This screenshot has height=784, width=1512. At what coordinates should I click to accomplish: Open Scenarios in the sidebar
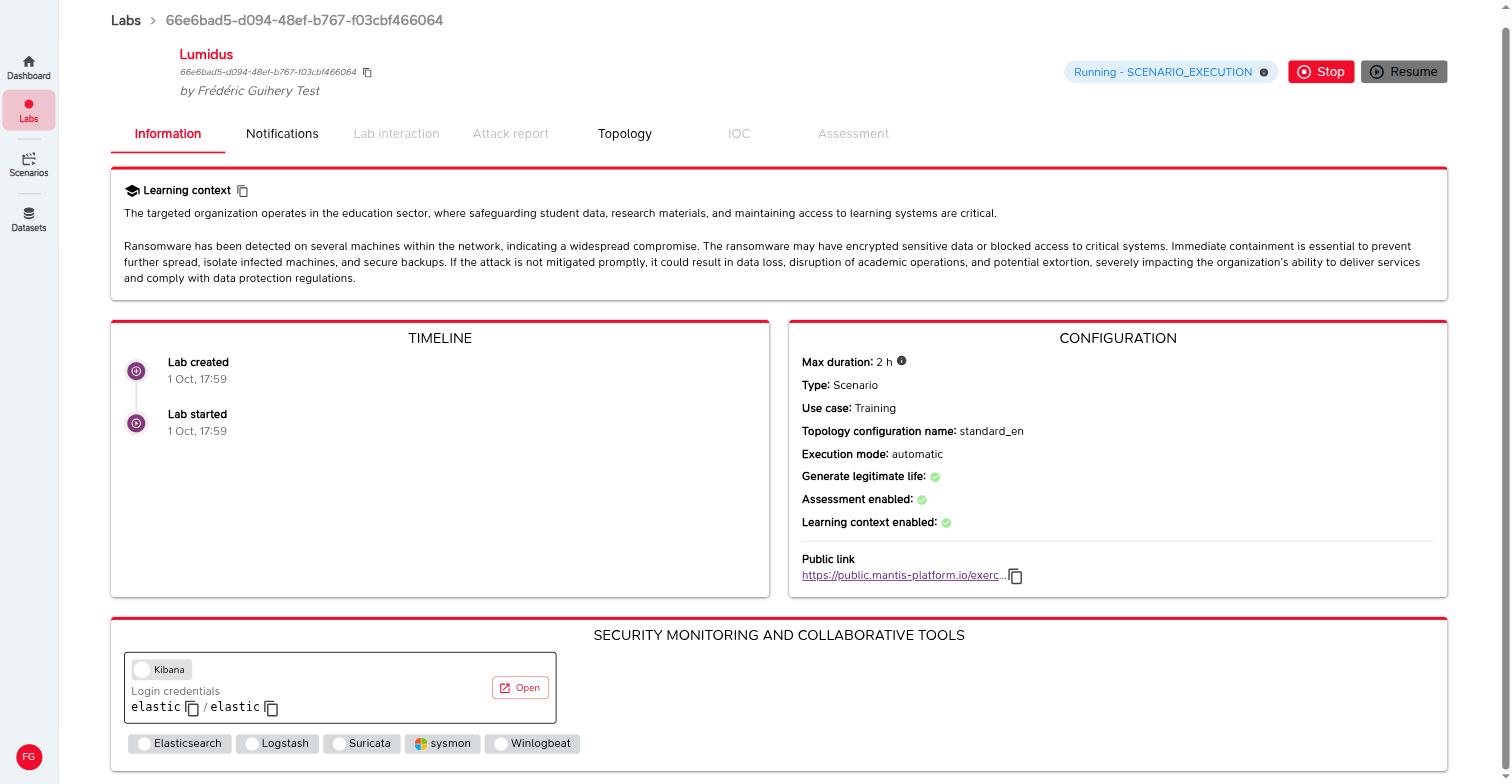[x=28, y=165]
